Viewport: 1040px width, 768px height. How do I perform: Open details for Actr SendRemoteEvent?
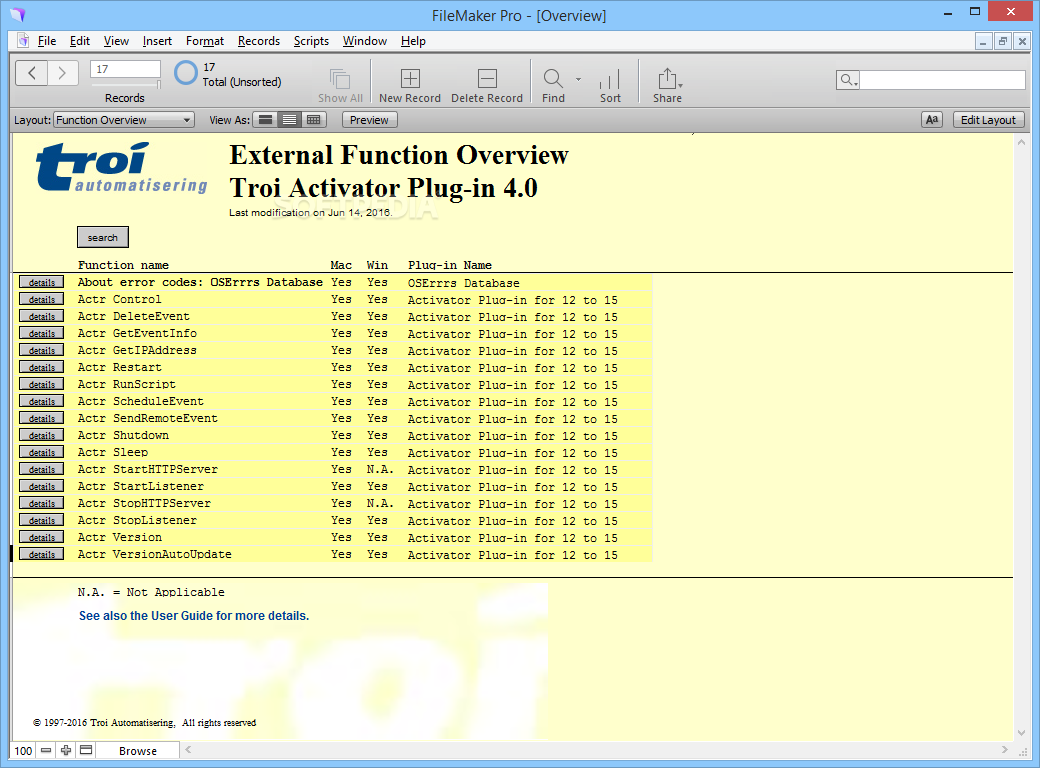pos(42,418)
